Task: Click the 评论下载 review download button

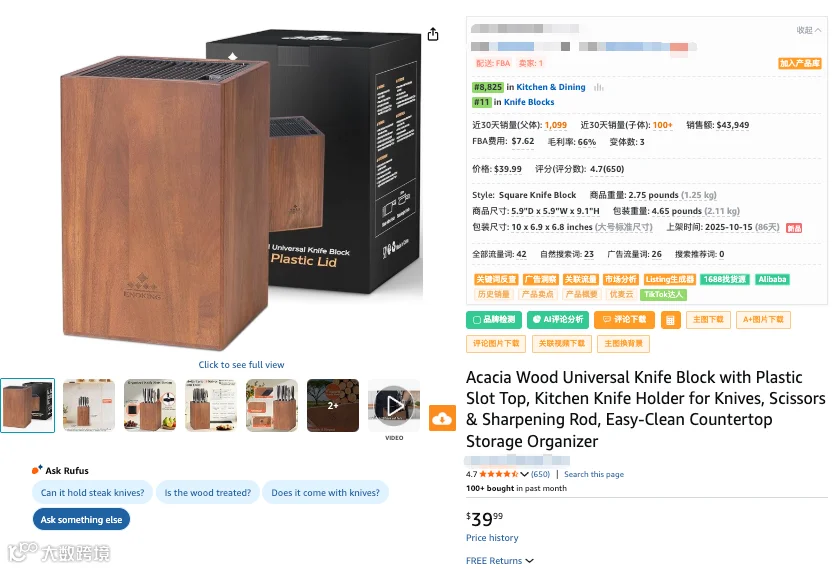Action: [624, 320]
